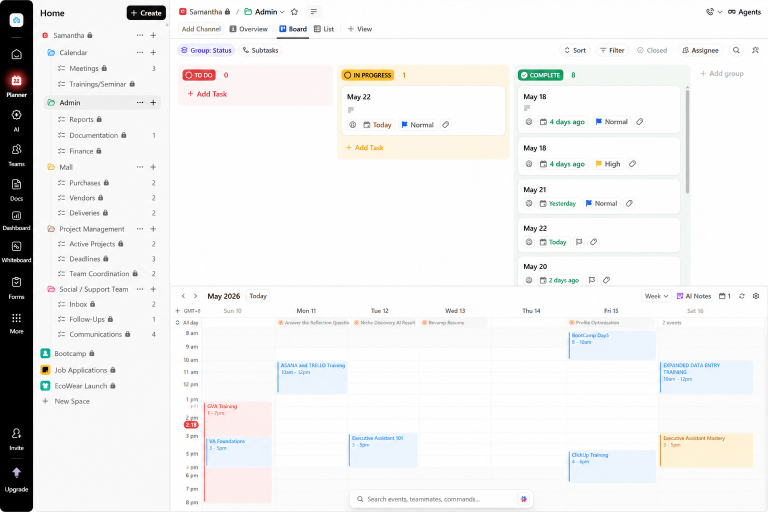Open the ASANA and TRELLO Training event

pyautogui.click(x=312, y=377)
